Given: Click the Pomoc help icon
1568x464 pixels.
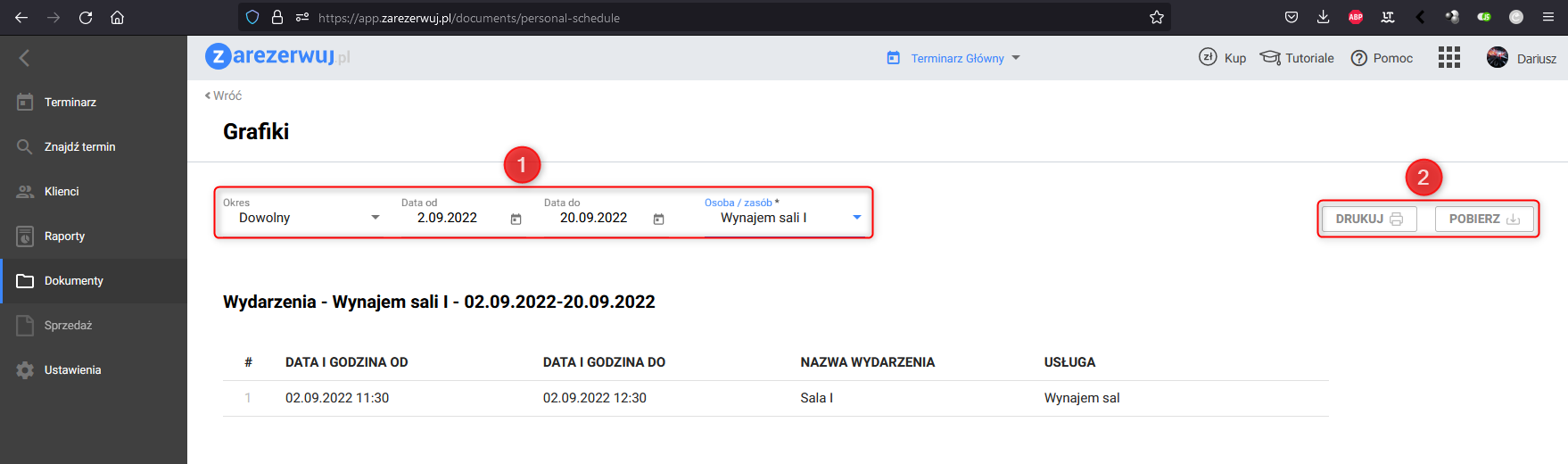Looking at the screenshot, I should tap(1358, 58).
